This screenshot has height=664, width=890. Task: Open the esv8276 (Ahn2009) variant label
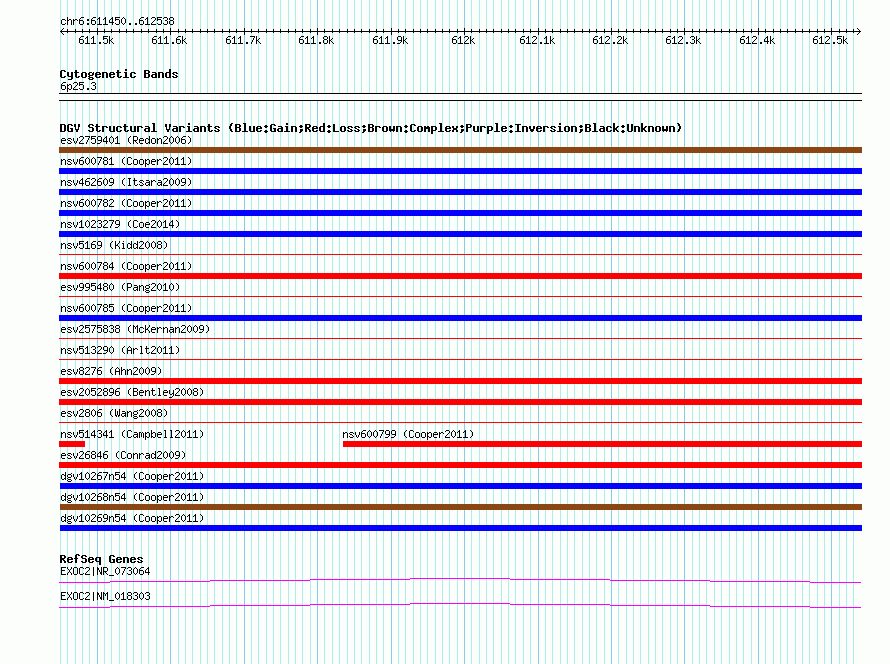(111, 371)
